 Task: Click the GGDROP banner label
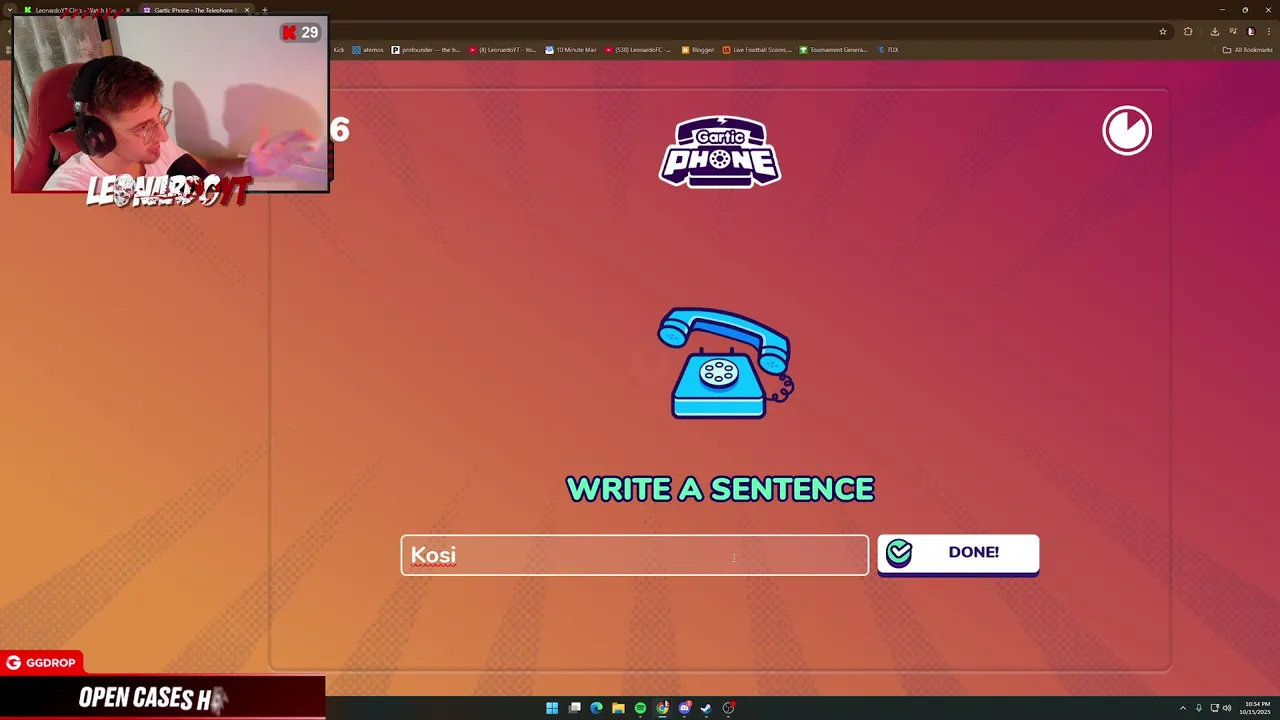coord(40,662)
